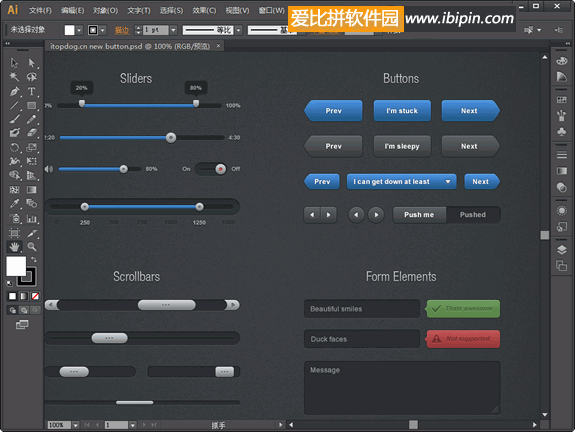The image size is (575, 432).
Task: Open the 文字(T) menu
Action: [x=139, y=10]
